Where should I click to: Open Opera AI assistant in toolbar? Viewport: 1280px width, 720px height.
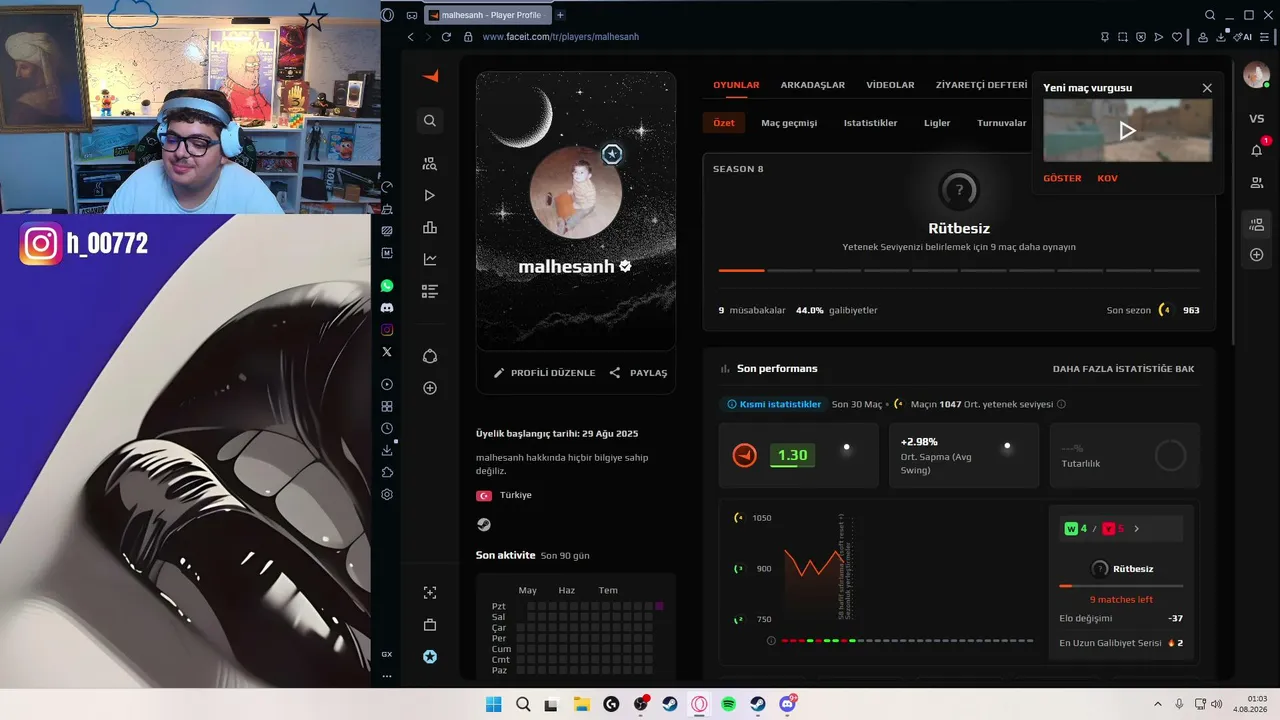click(1243, 37)
